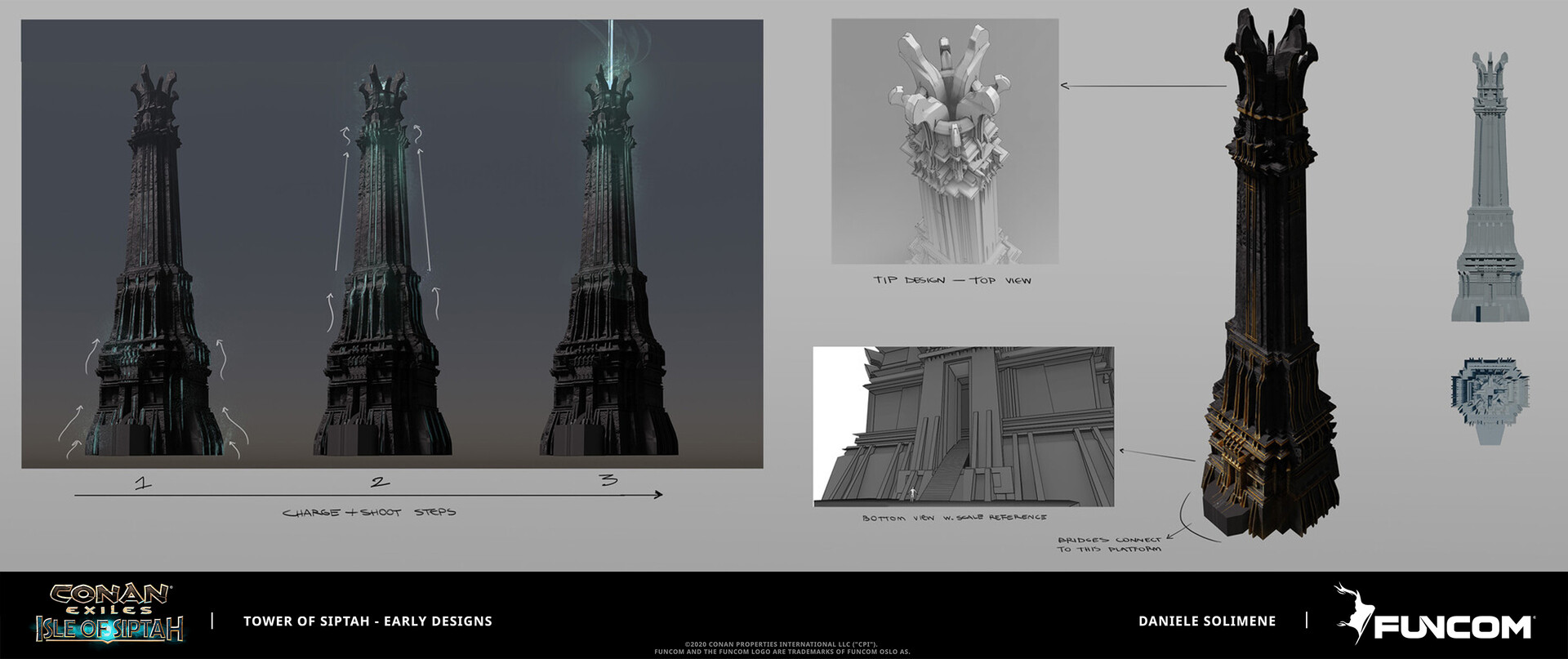Click the grey top-down tower plan view
The height and width of the screenshot is (659, 1568).
click(1490, 399)
